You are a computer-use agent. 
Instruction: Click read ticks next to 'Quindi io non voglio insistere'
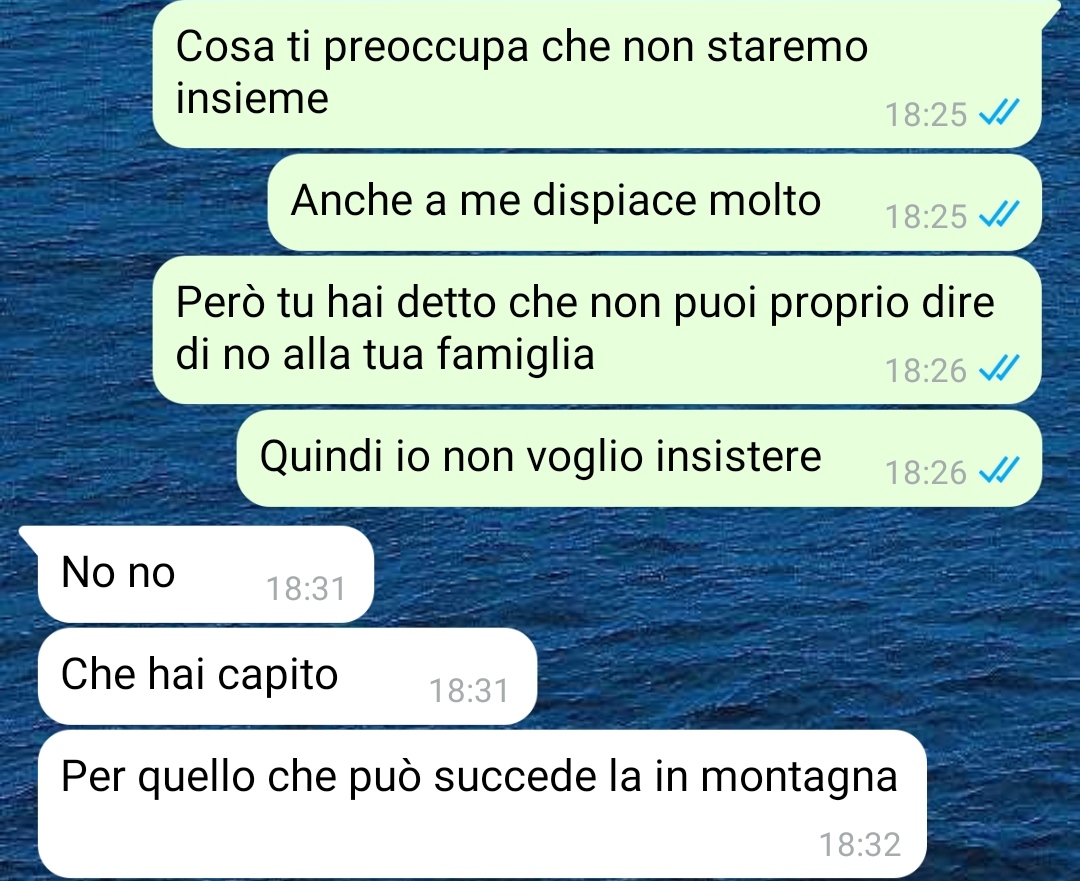(999, 471)
